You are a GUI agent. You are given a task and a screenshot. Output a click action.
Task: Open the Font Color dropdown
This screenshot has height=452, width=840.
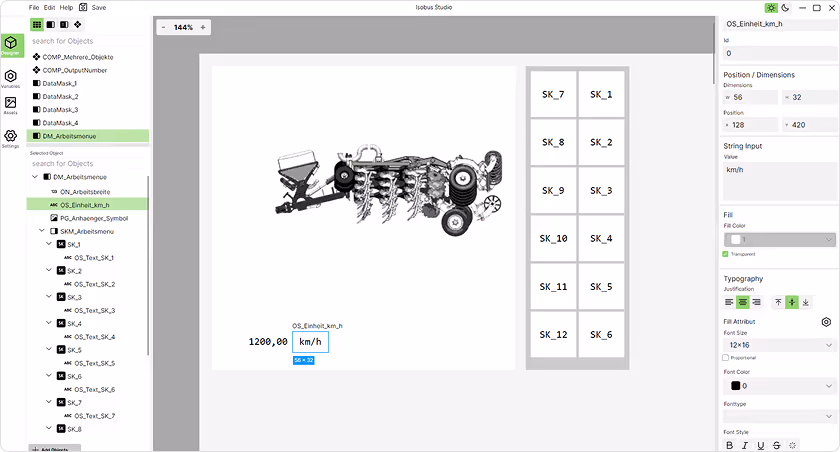(x=779, y=386)
